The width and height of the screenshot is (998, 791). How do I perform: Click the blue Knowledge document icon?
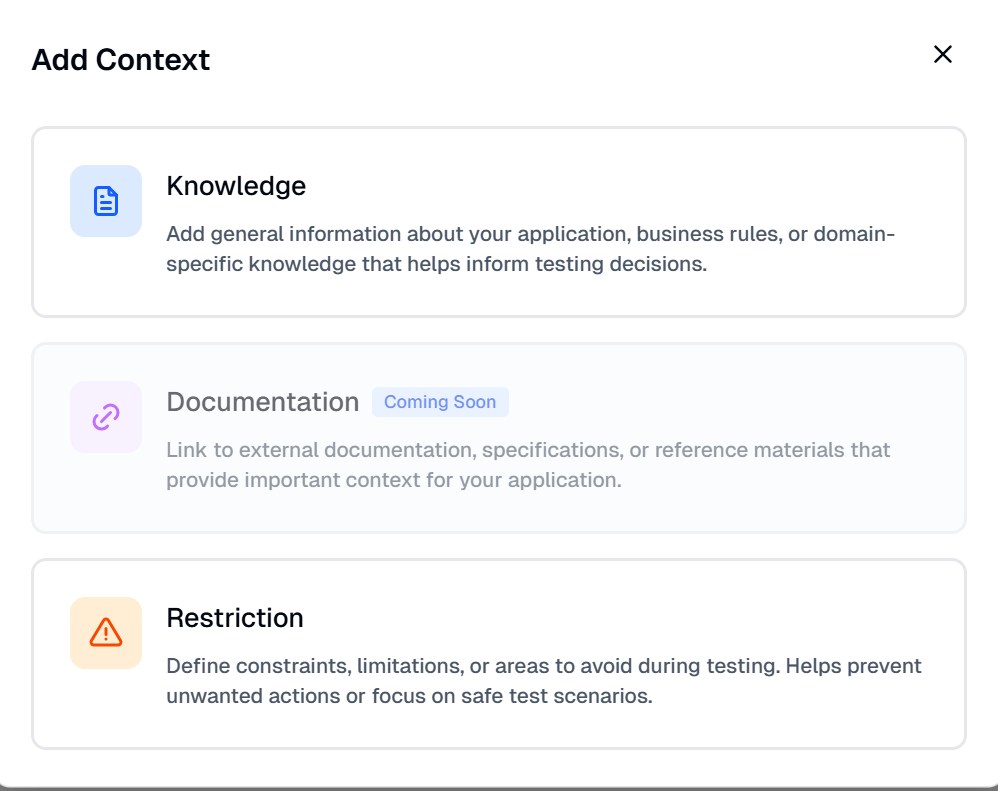(106, 201)
